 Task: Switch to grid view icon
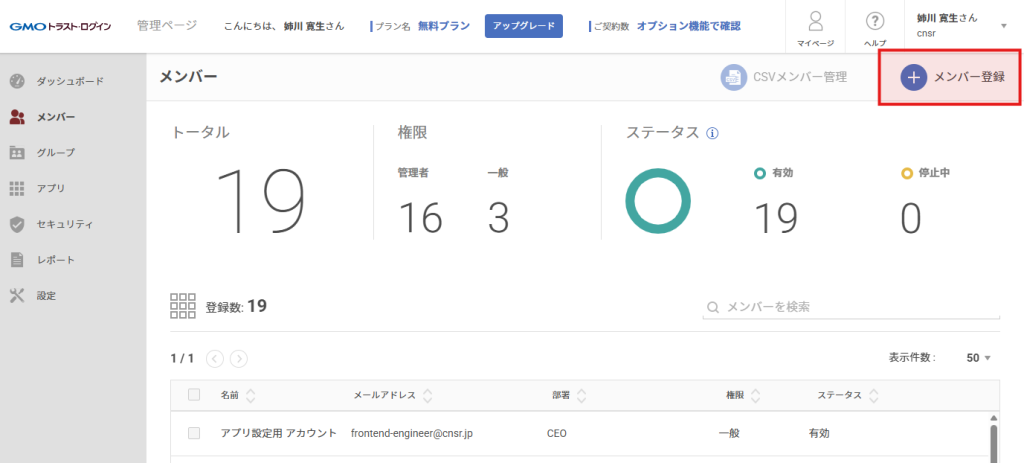[184, 306]
